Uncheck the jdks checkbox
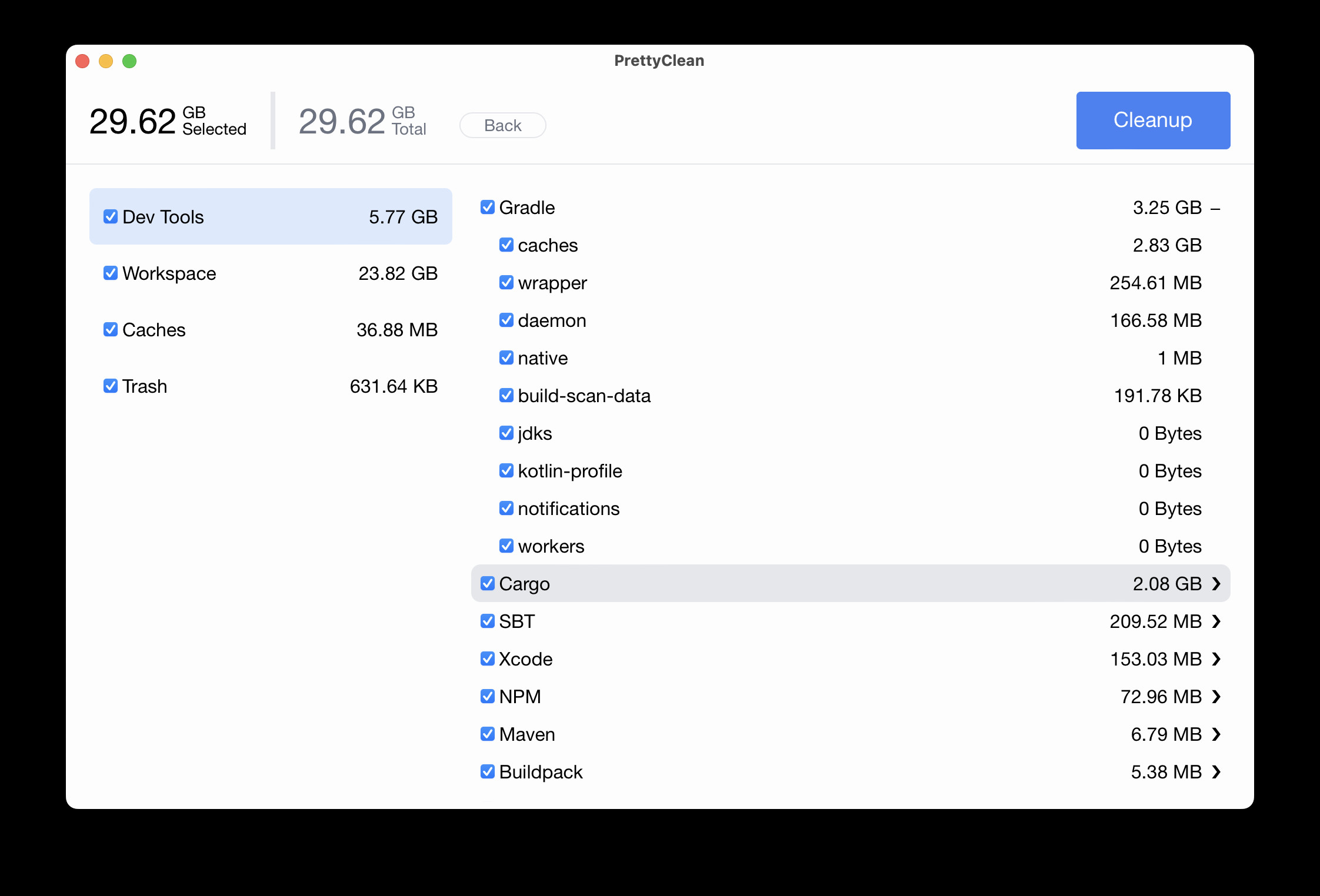The image size is (1320, 896). 506,433
